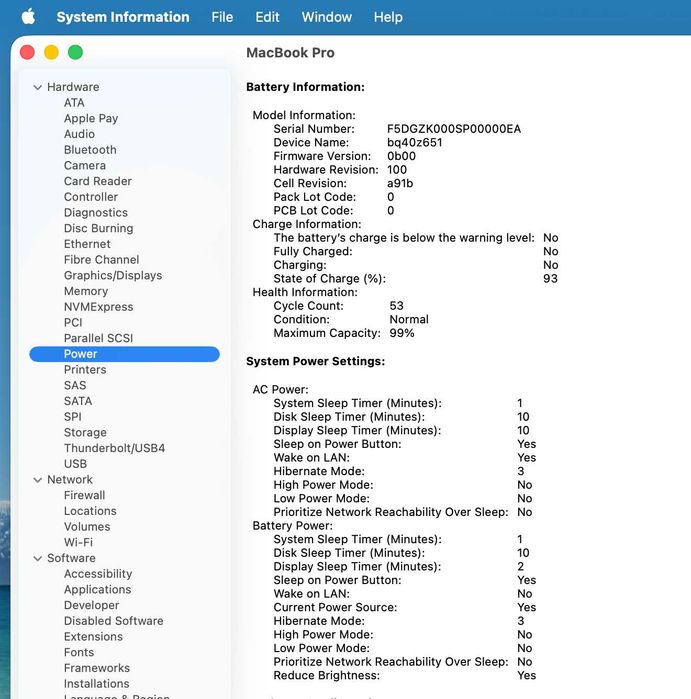Open the Edit menu
The image size is (691, 699).
coord(267,17)
